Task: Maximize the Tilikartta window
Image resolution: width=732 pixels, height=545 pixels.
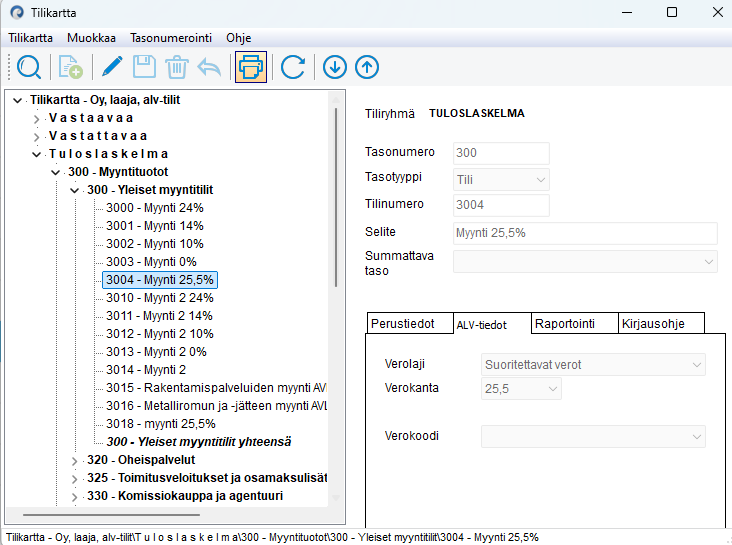Action: point(672,12)
